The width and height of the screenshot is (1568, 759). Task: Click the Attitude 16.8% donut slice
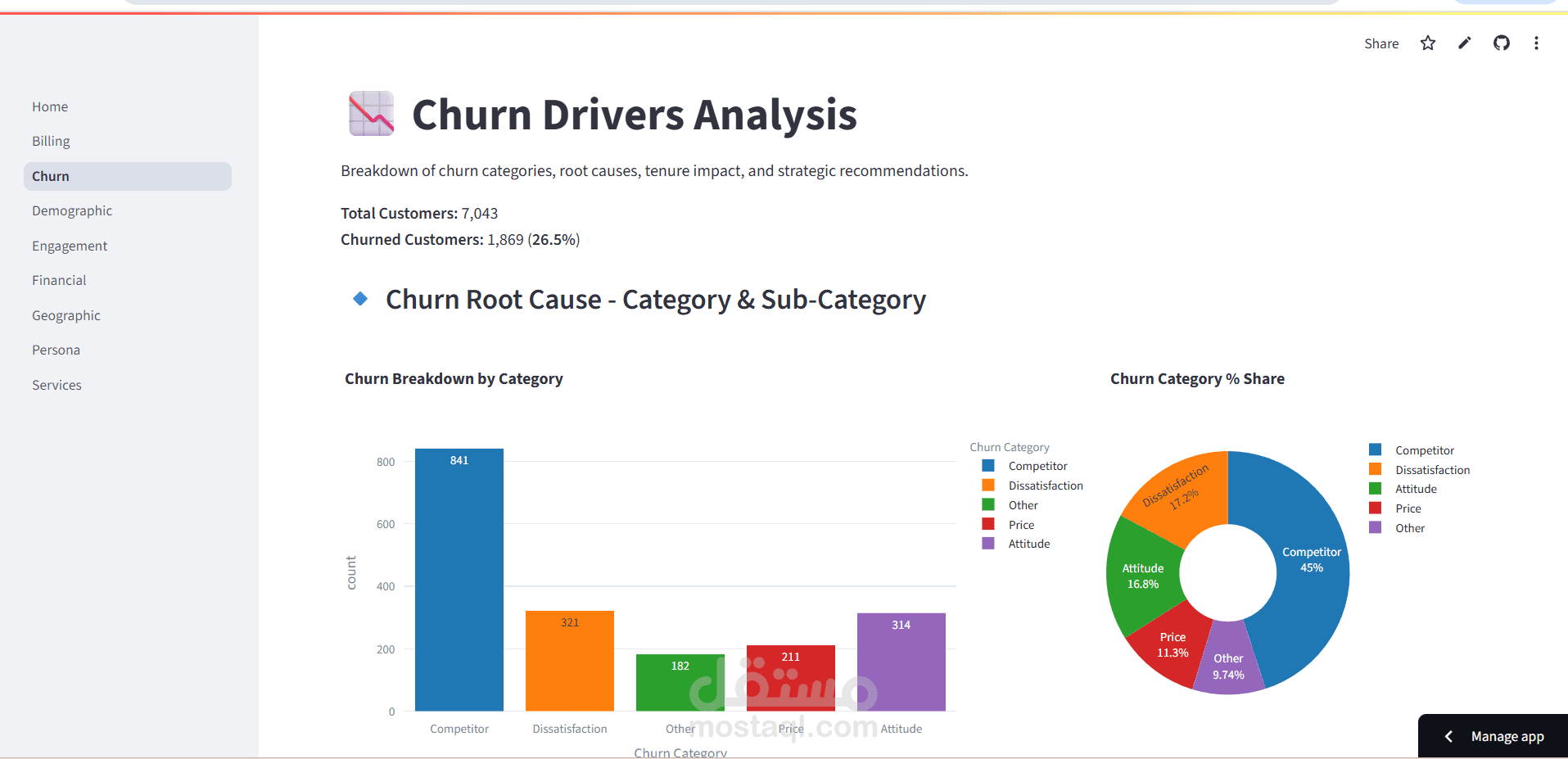1143,576
